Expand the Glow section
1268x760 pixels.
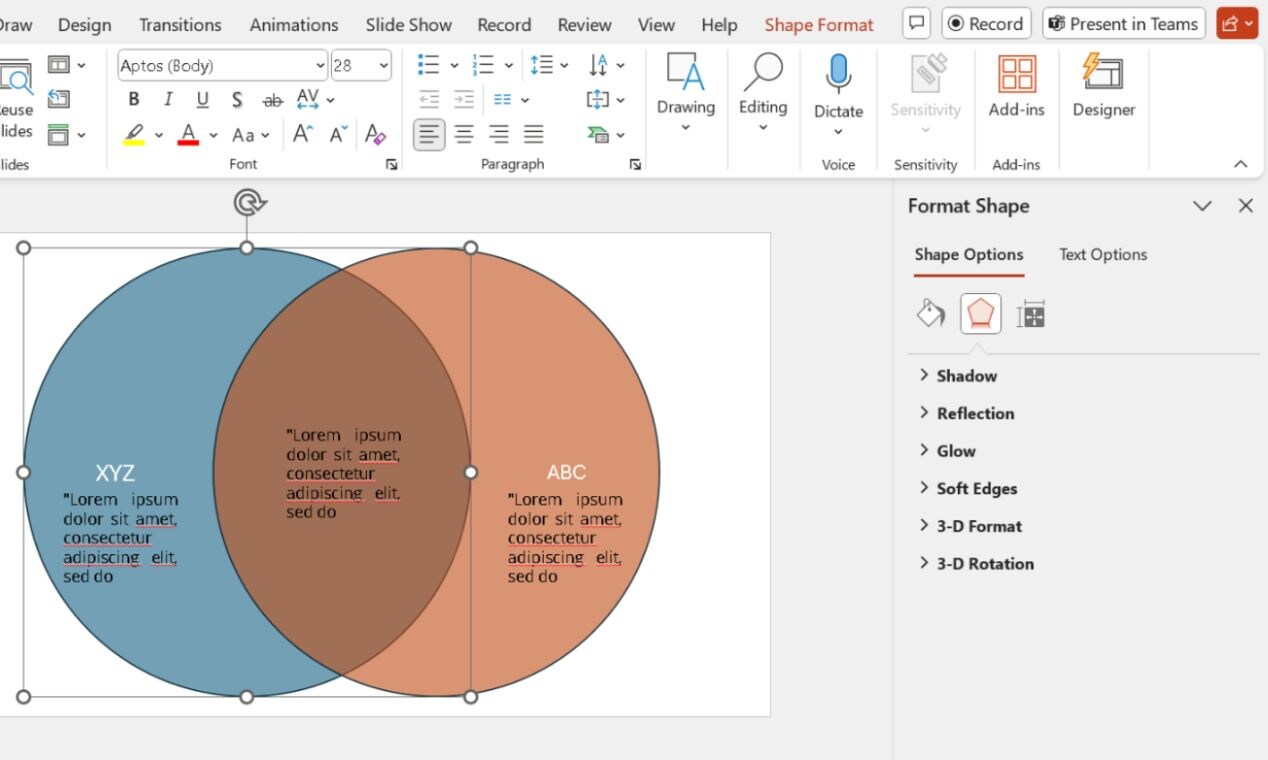pyautogui.click(x=947, y=451)
